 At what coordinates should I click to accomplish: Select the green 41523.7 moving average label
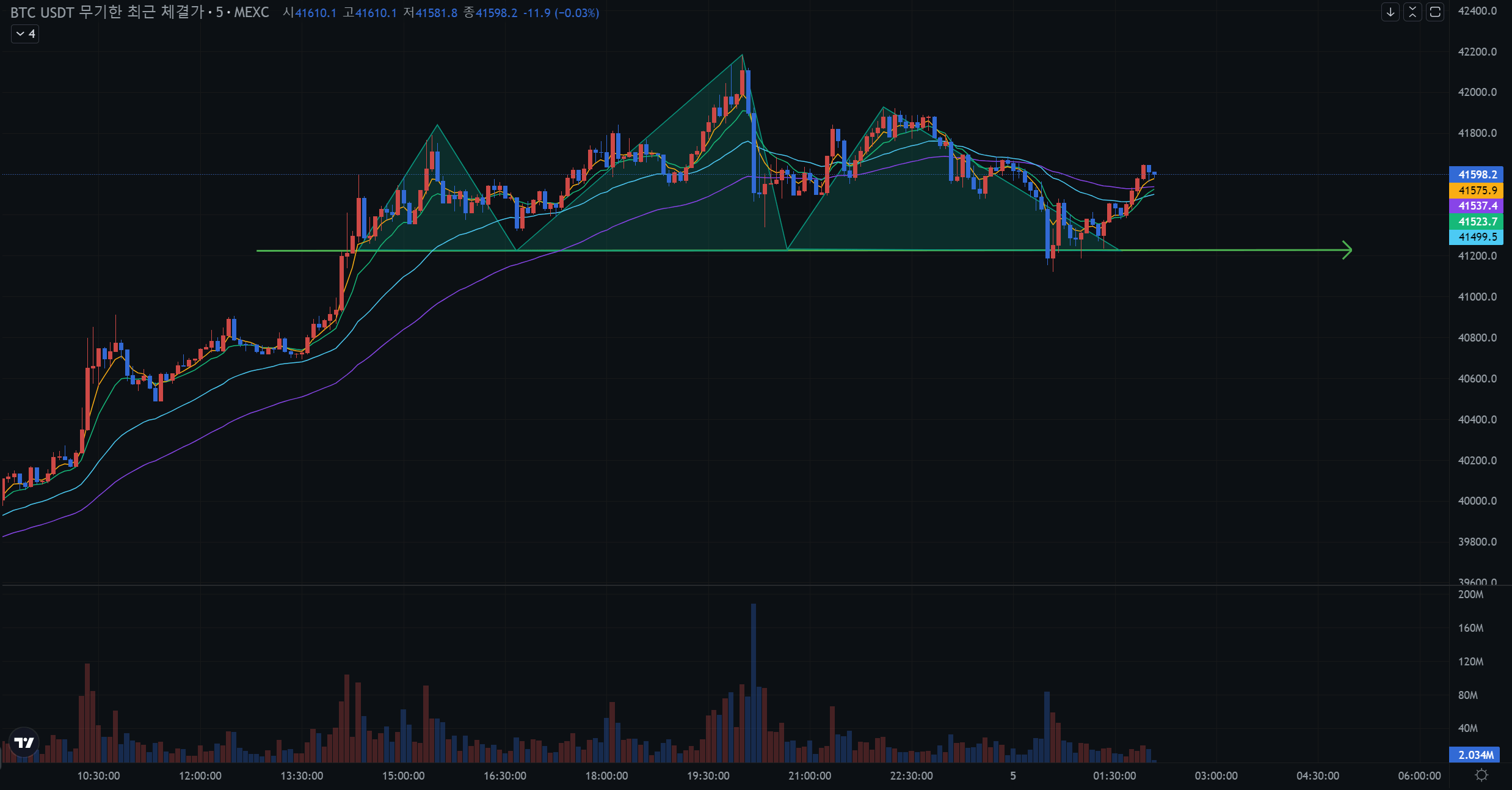tap(1477, 222)
